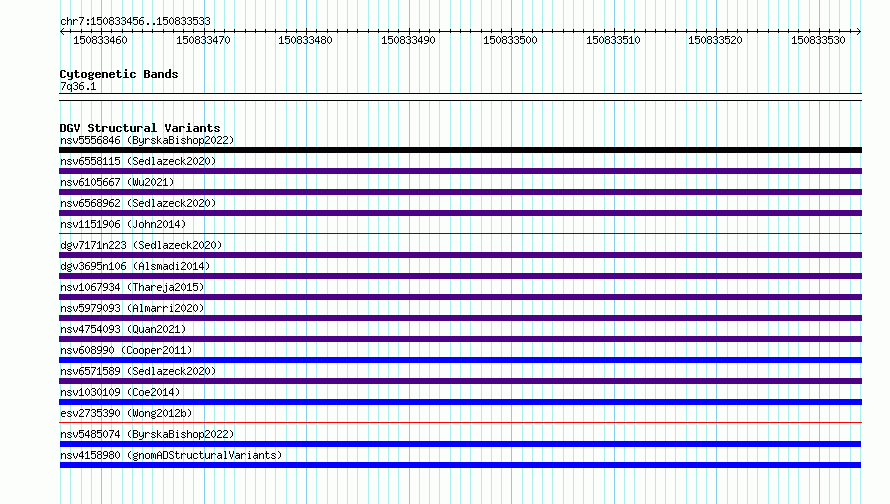
Task: Click the purple dgv7171n223 variant bar
Action: click(460, 255)
